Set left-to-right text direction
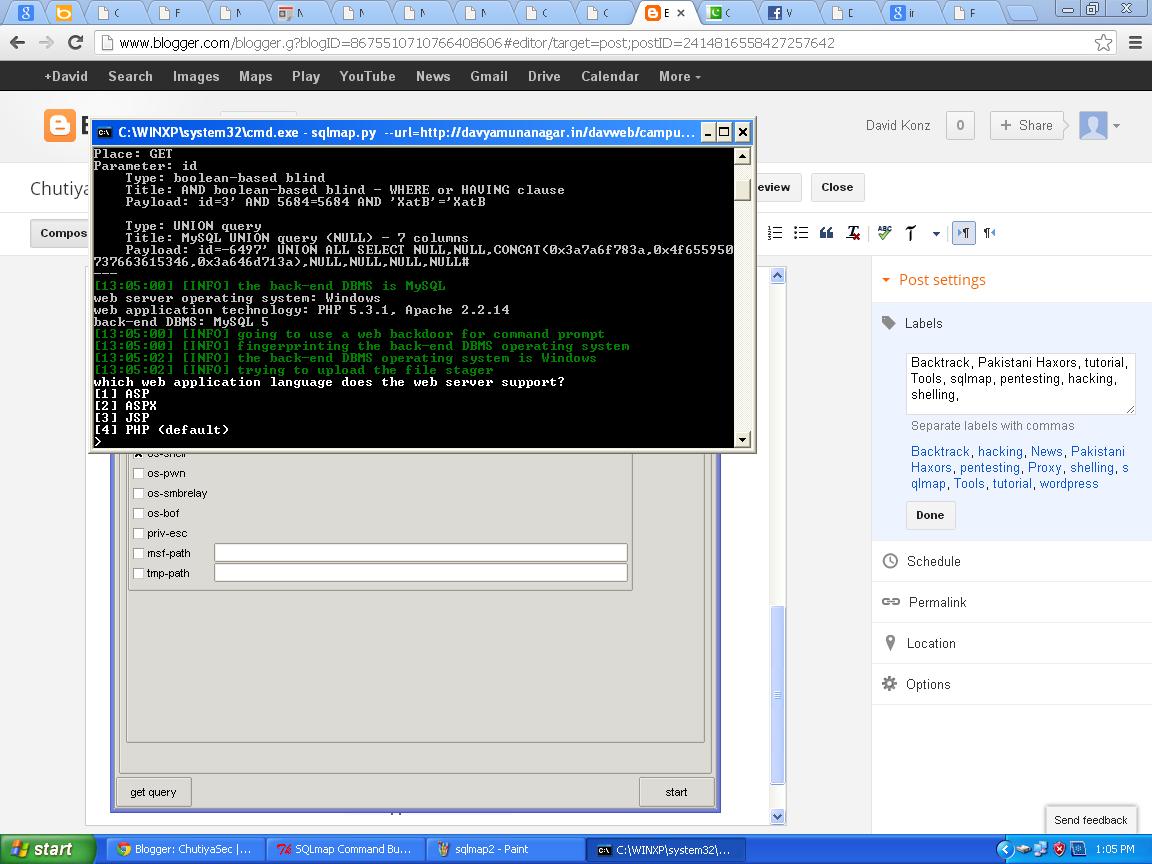This screenshot has height=864, width=1152. coord(964,233)
